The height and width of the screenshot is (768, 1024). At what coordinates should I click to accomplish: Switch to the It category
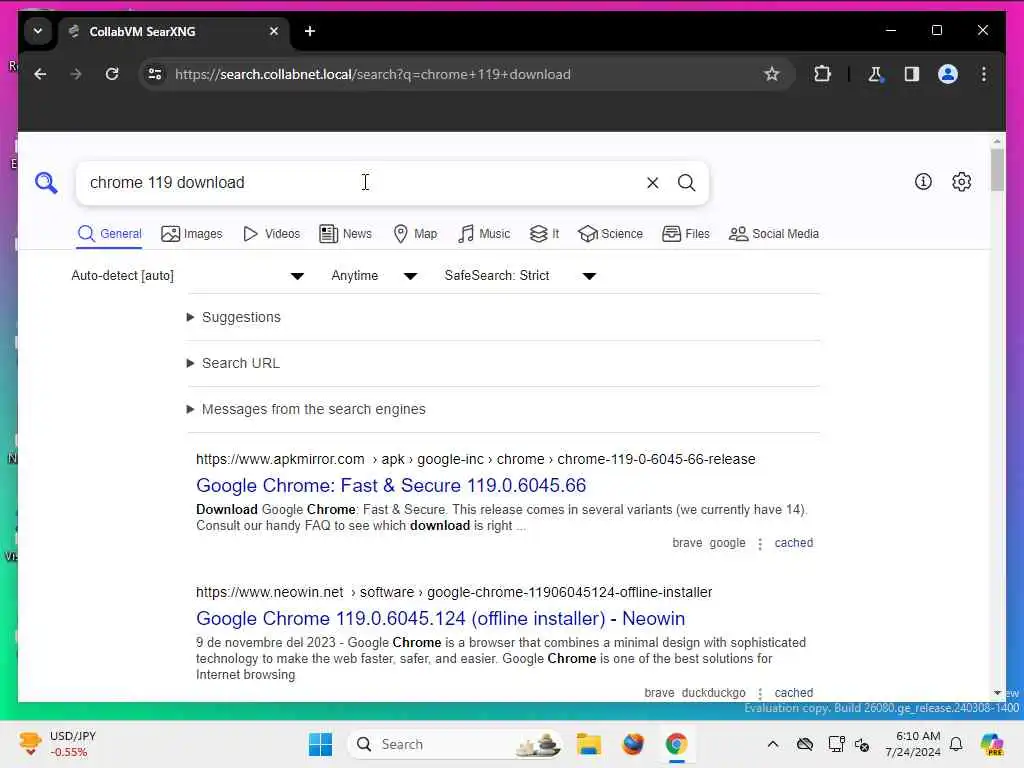point(544,234)
